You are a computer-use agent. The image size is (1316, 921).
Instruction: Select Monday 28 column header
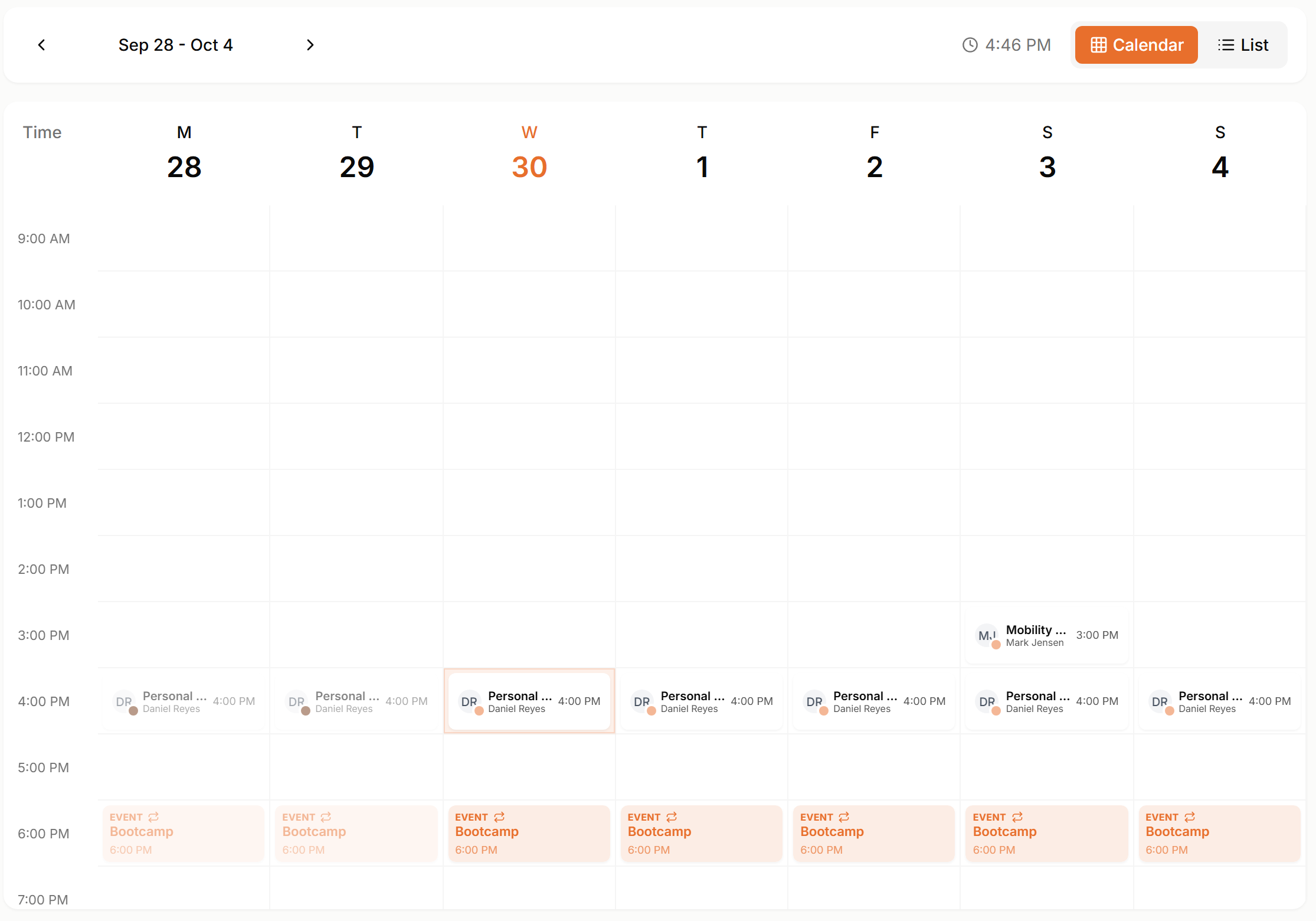[x=184, y=152]
